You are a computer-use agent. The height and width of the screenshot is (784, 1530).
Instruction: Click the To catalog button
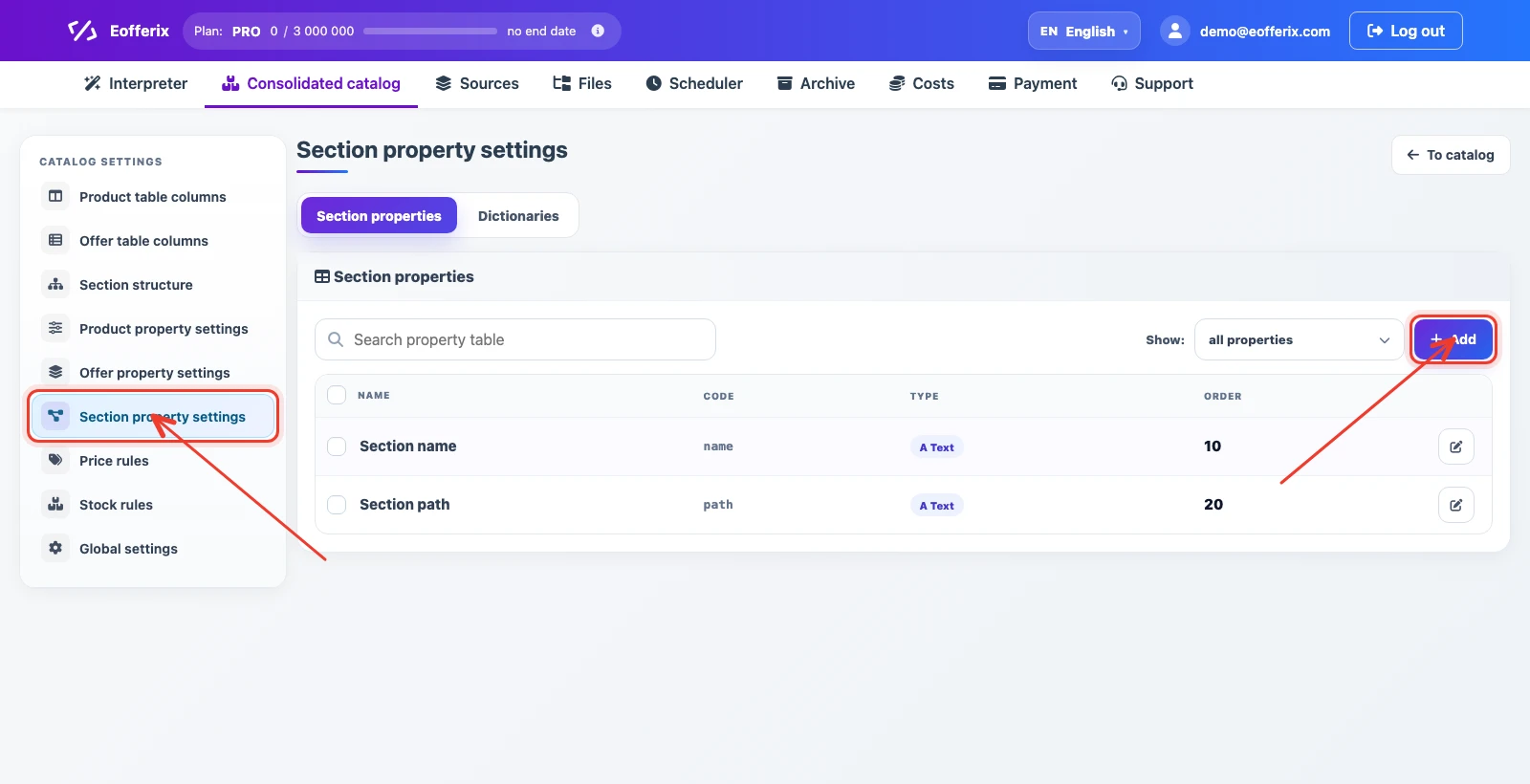pos(1451,155)
